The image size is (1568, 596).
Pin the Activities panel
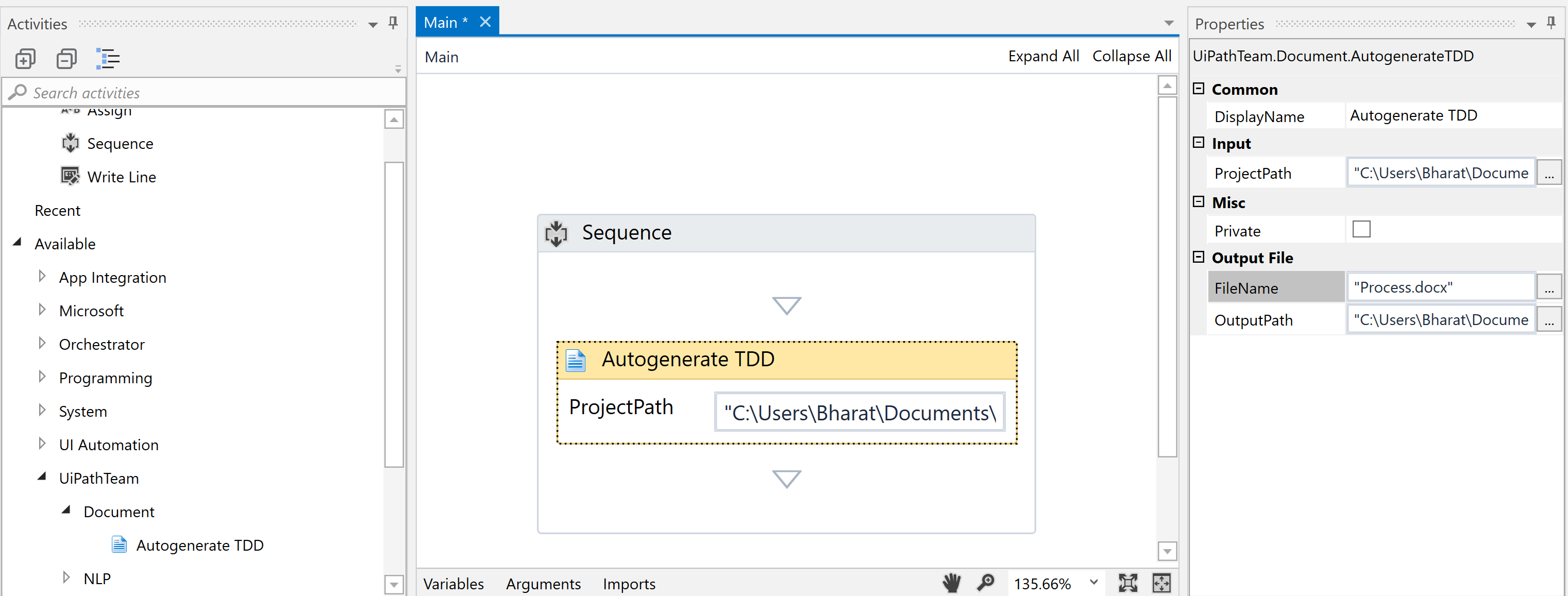coord(393,23)
